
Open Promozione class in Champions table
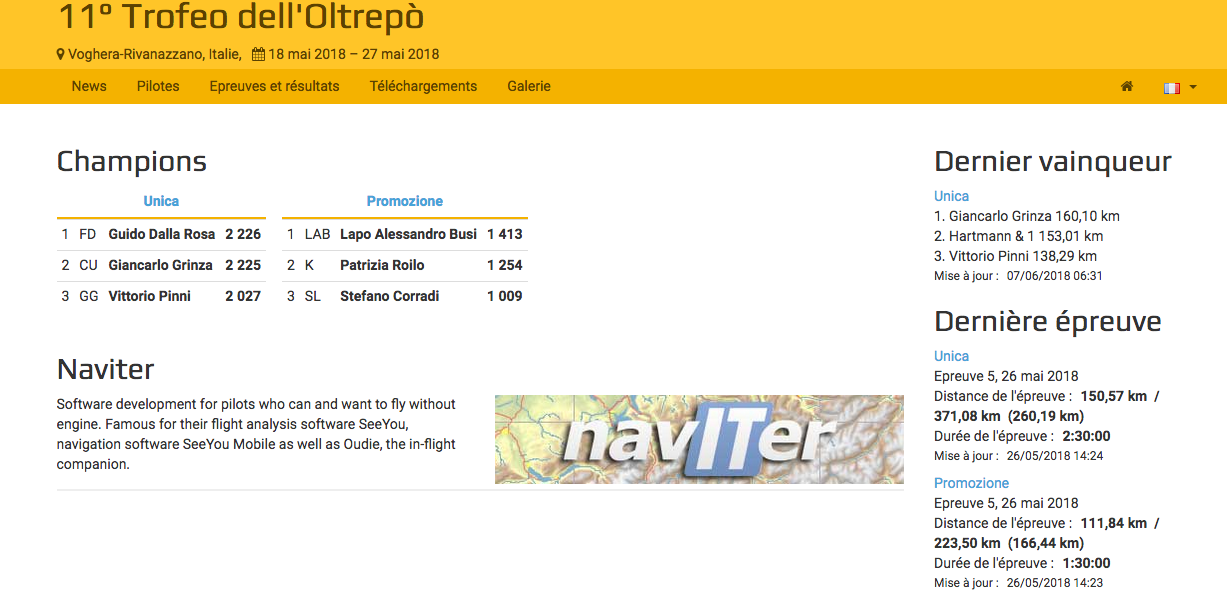(x=404, y=201)
